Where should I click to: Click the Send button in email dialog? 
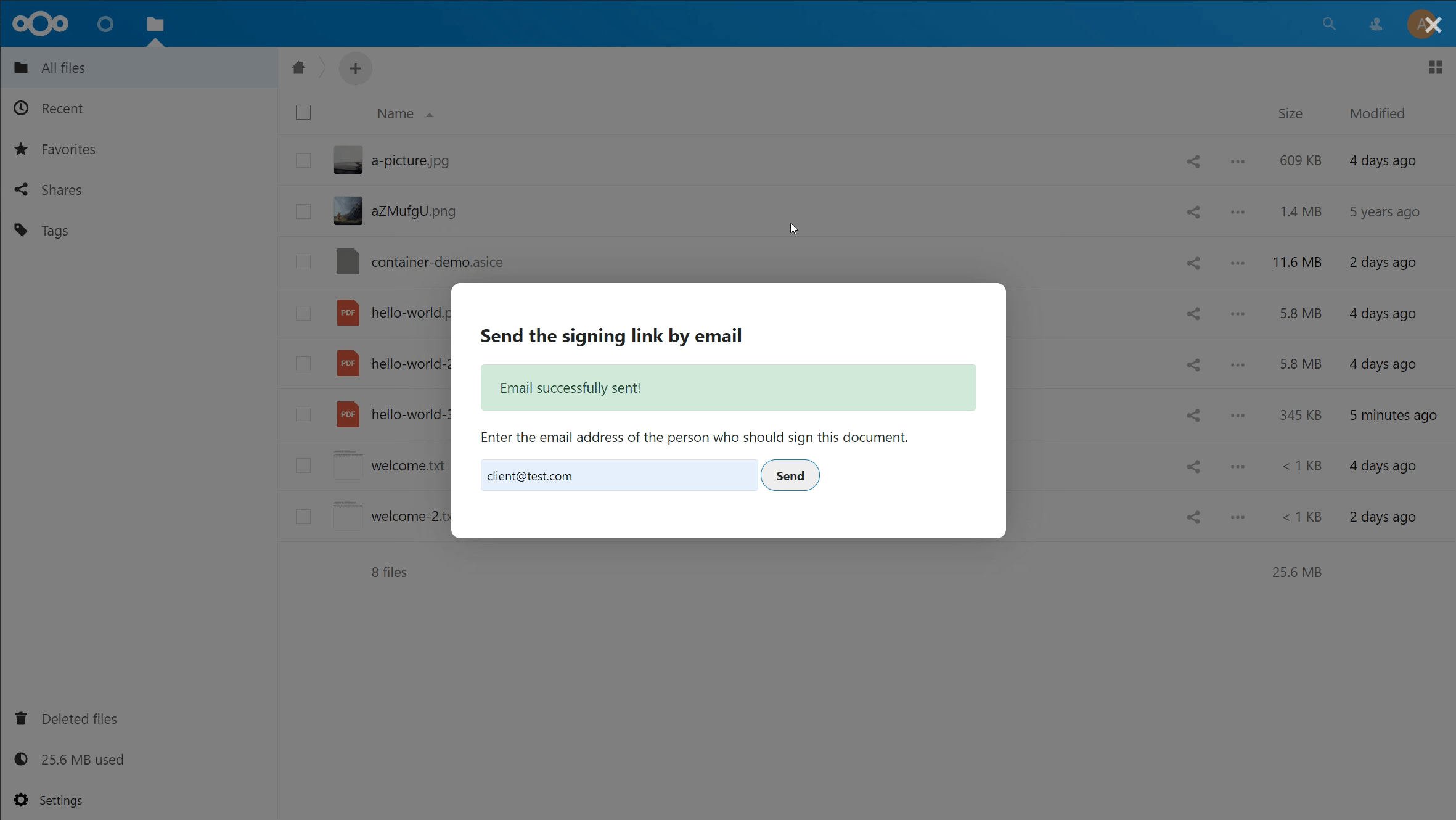pos(790,475)
